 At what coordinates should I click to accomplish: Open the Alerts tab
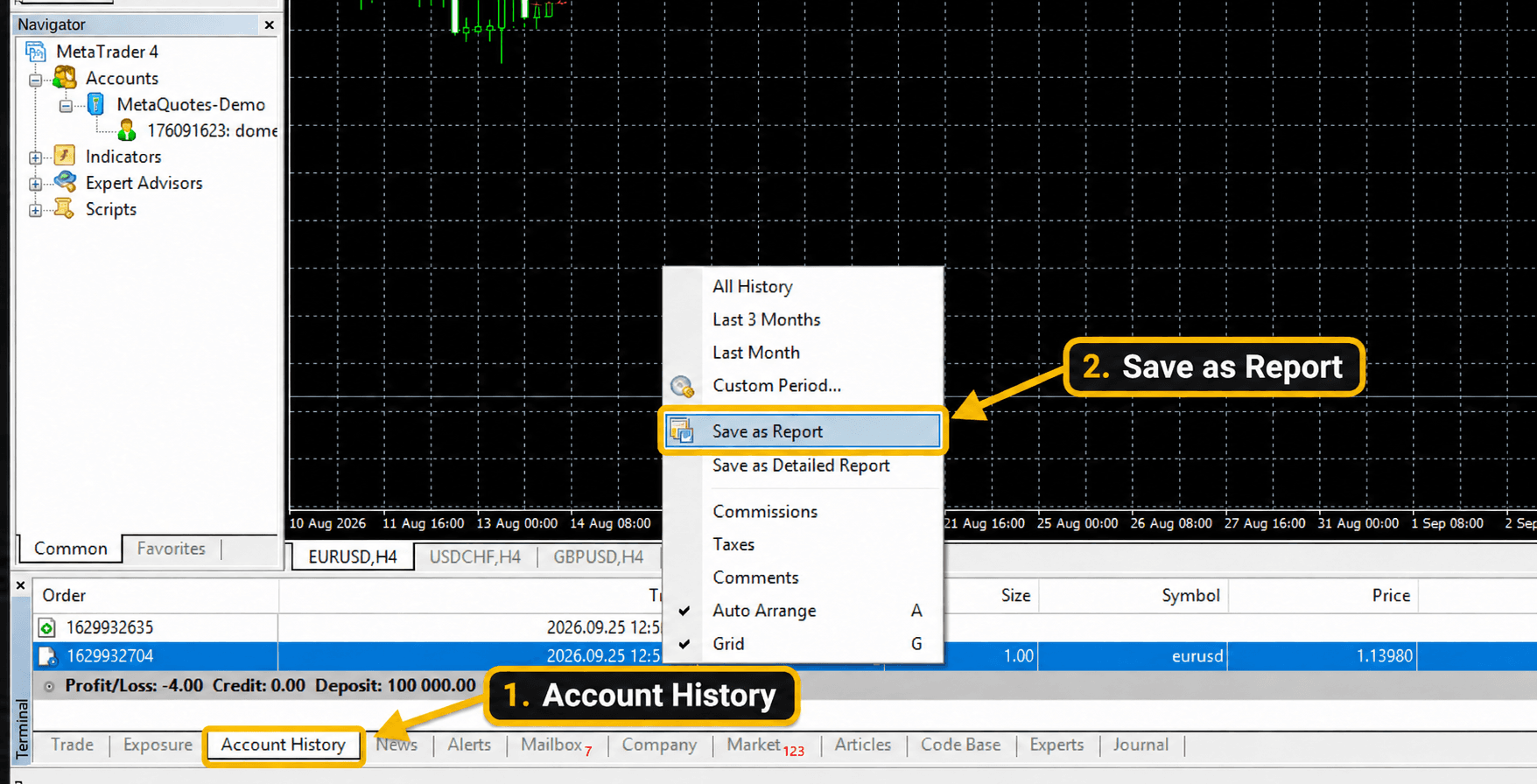(x=469, y=745)
